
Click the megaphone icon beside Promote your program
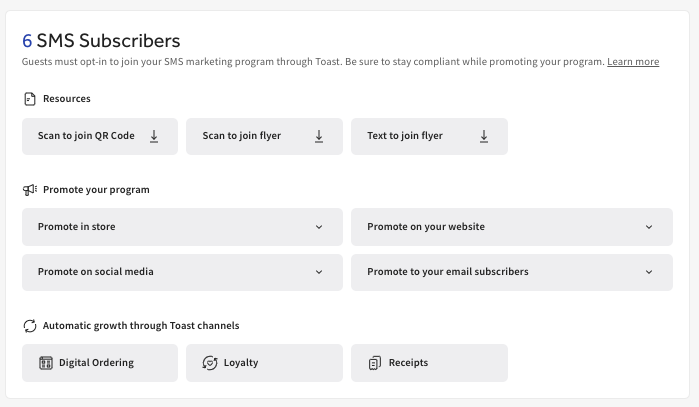click(30, 189)
